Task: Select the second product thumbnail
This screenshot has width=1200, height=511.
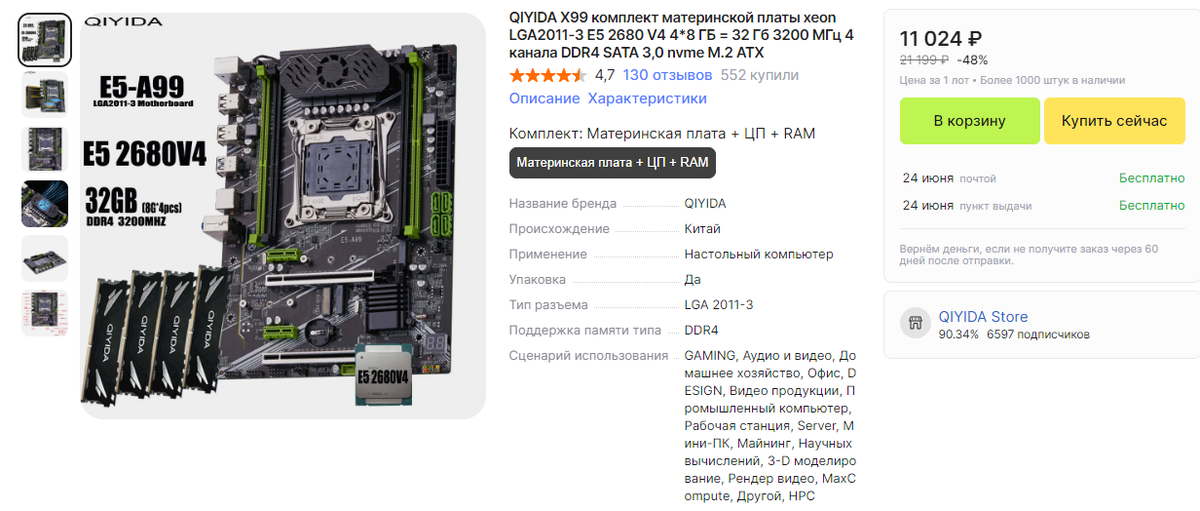Action: click(x=45, y=95)
